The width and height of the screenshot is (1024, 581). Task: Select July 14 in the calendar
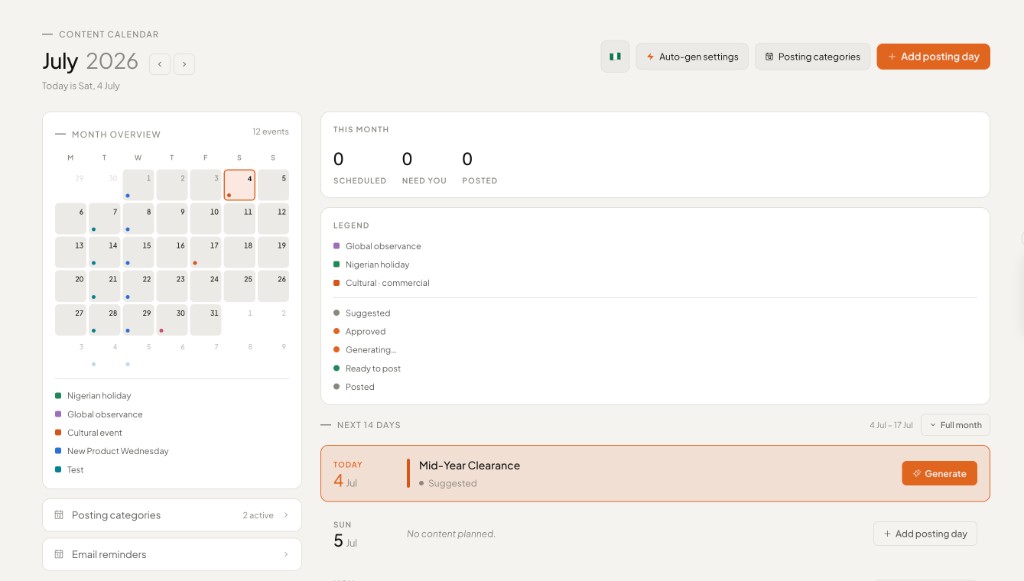[x=104, y=252]
